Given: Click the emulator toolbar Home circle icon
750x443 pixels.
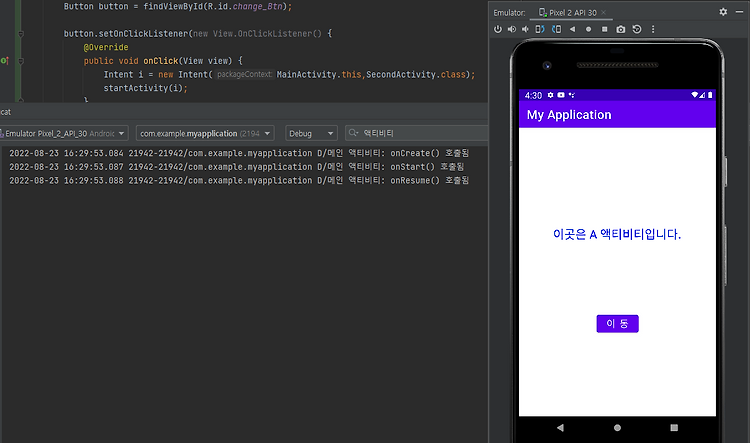Looking at the screenshot, I should 588,29.
